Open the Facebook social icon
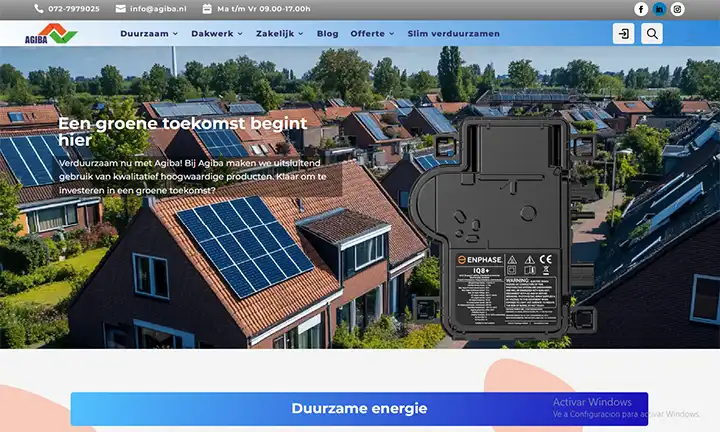Image resolution: width=720 pixels, height=432 pixels. [641, 9]
